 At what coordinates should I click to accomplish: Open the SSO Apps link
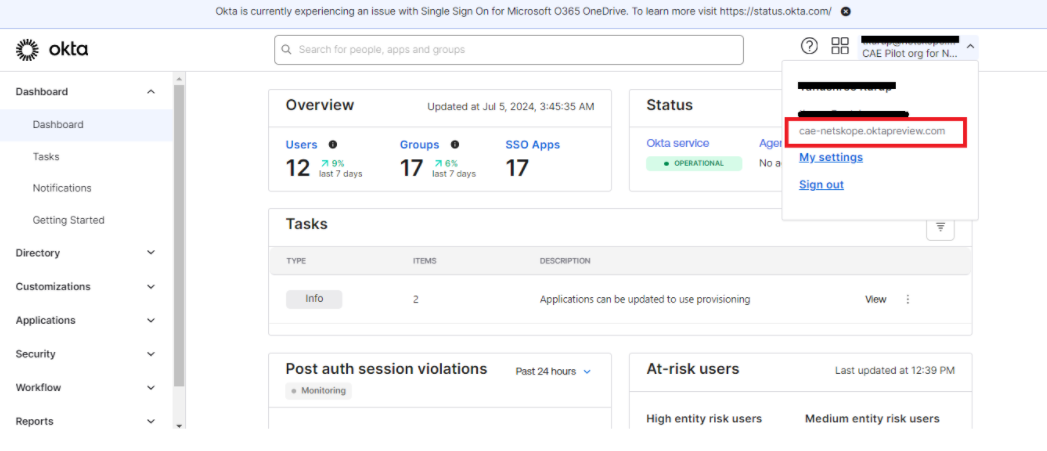point(533,144)
